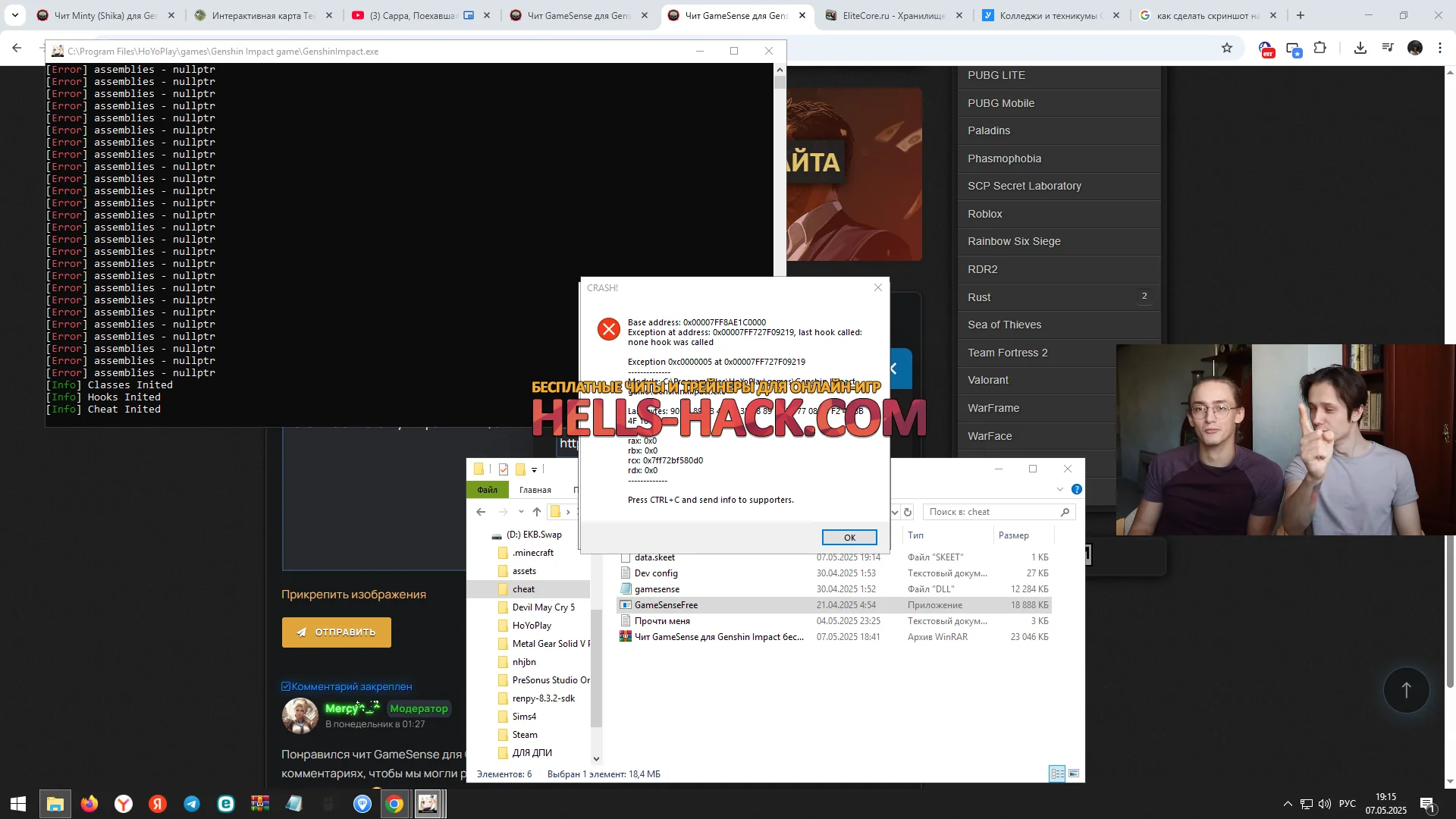
Task: Switch Explorer to details view icon
Action: 1057,773
